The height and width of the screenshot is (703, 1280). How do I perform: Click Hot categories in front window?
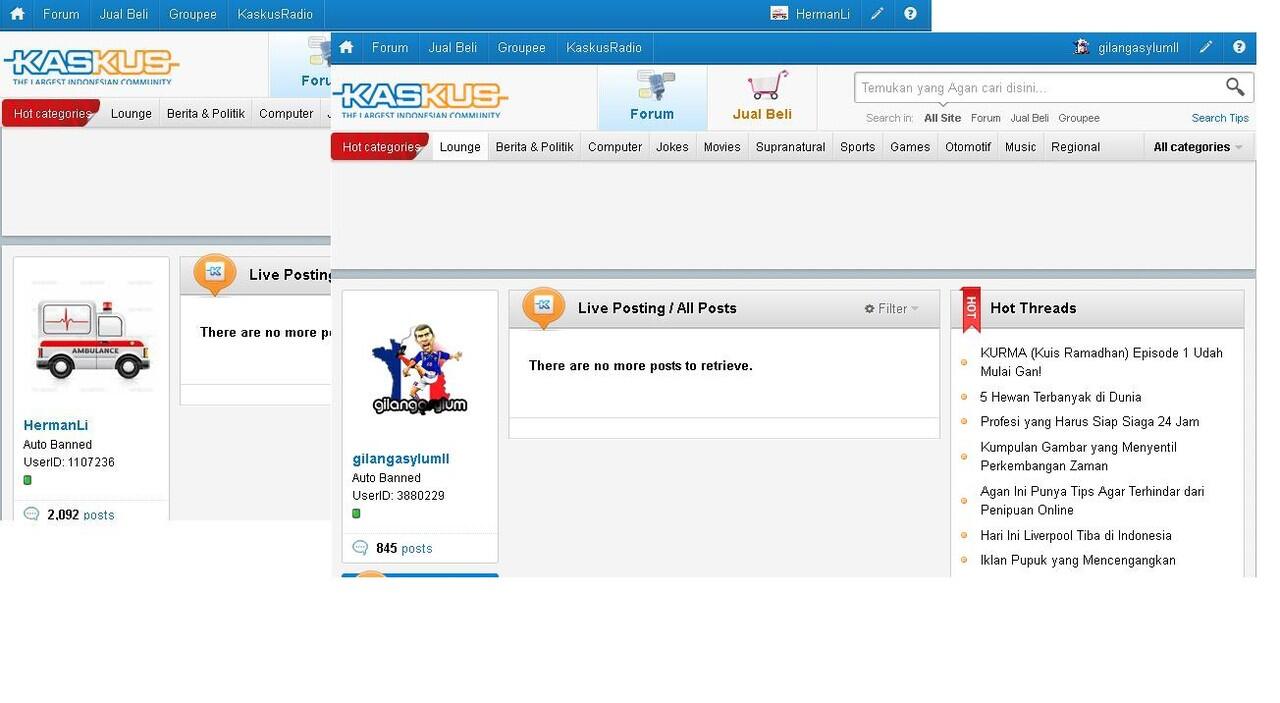pyautogui.click(x=381, y=147)
